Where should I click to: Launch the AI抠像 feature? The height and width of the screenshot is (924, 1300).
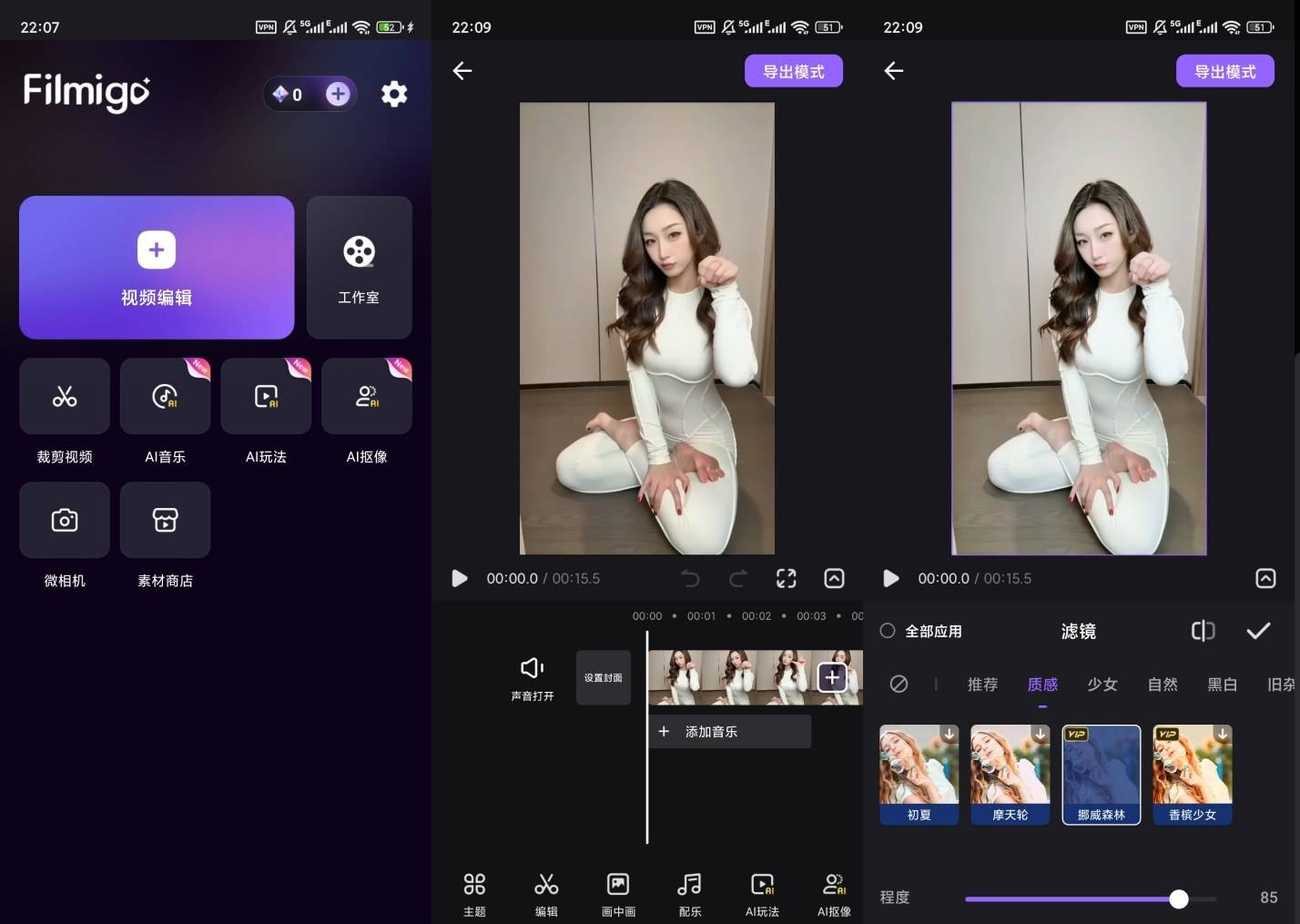point(366,397)
